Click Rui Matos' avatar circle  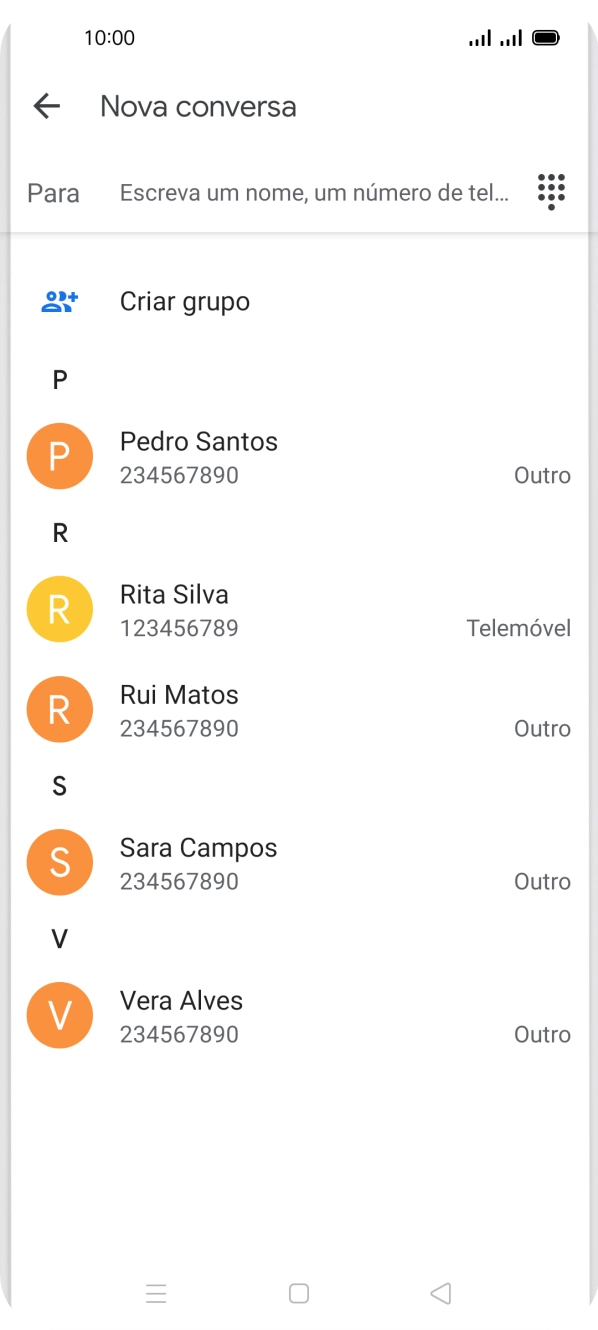click(59, 709)
